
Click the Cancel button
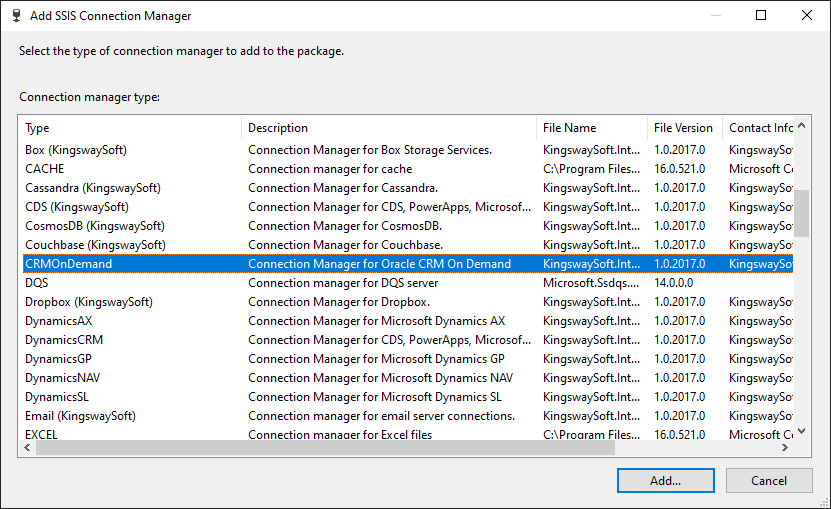pyautogui.click(x=769, y=480)
